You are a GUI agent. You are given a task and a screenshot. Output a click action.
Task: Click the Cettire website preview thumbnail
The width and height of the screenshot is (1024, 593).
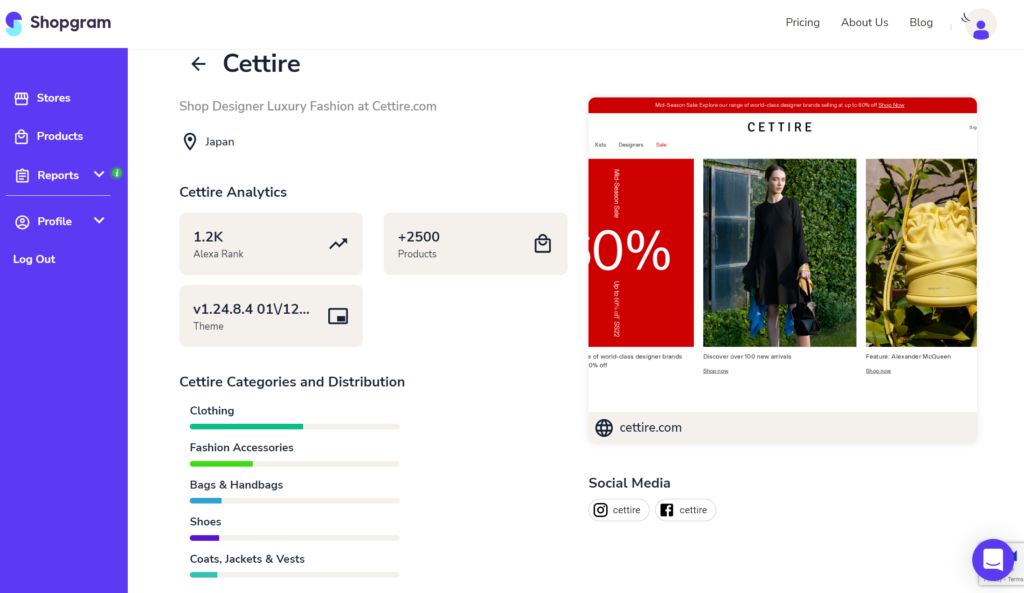[782, 255]
